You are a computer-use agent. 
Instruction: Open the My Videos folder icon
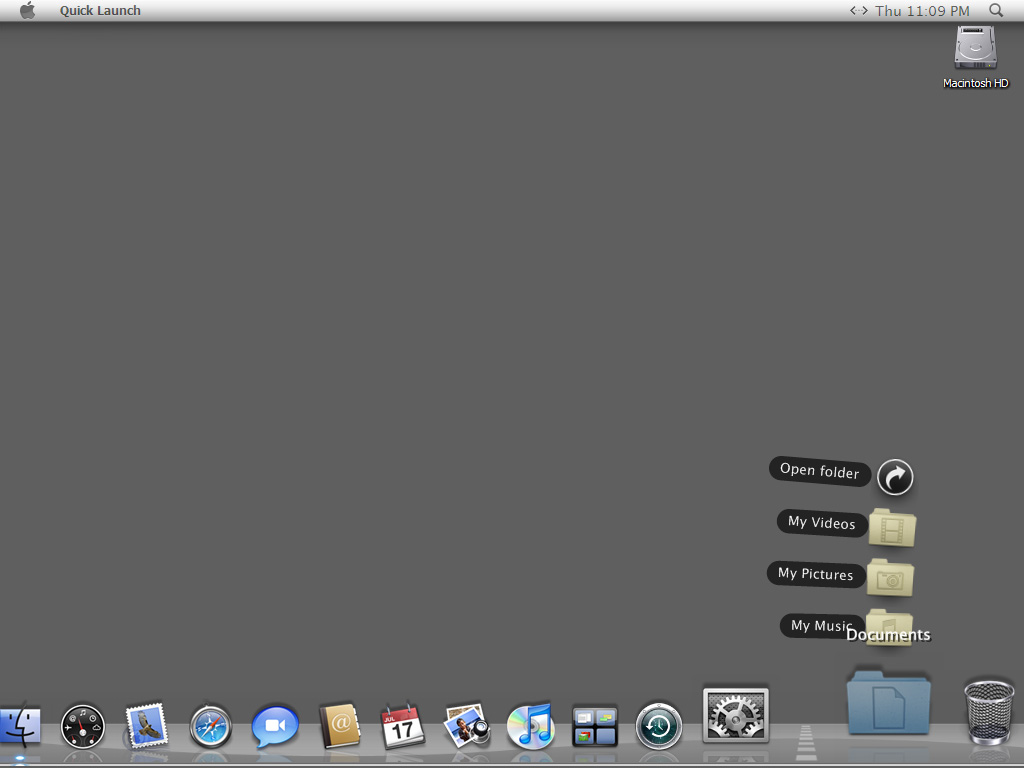click(892, 528)
